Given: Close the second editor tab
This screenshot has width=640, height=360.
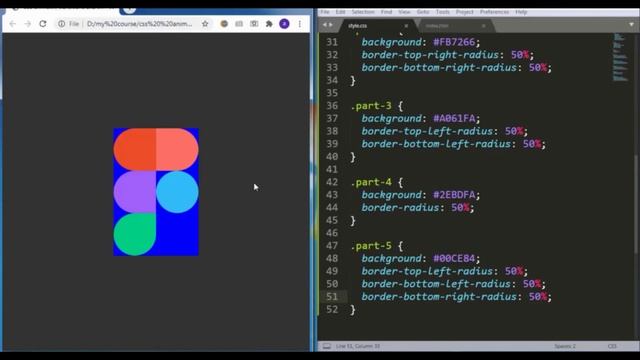Looking at the screenshot, I should (484, 26).
